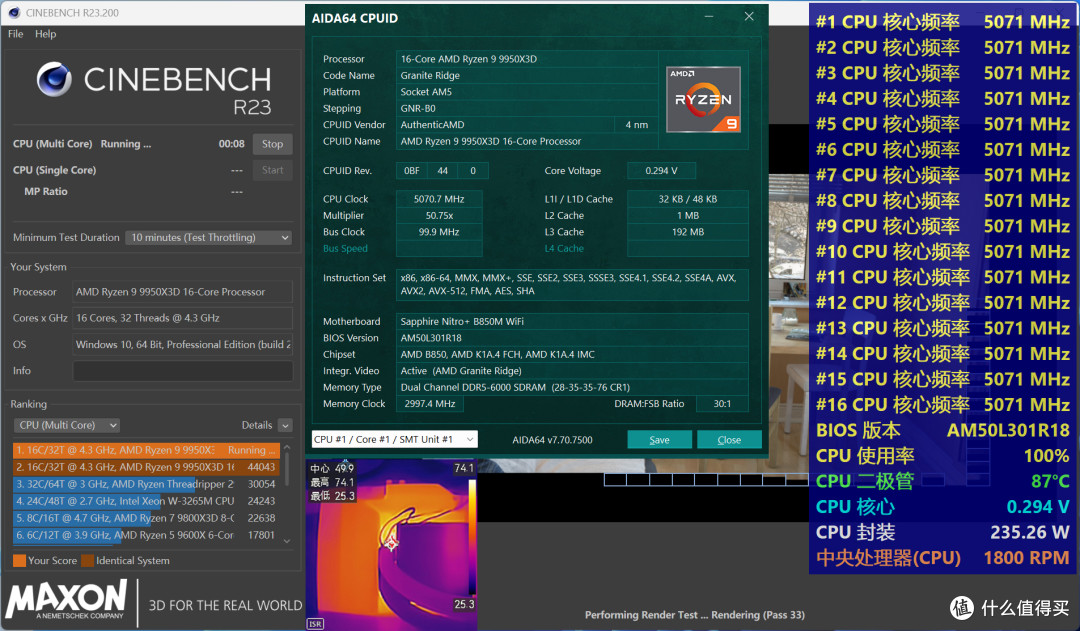This screenshot has height=631, width=1080.
Task: Click Save in AIDA64 CPUID
Action: coord(659,439)
